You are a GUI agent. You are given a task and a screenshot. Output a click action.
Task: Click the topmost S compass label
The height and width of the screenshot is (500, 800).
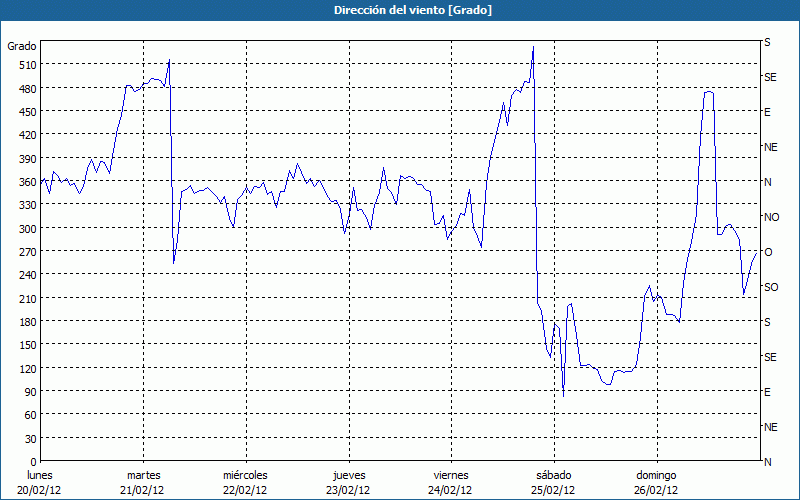[767, 42]
